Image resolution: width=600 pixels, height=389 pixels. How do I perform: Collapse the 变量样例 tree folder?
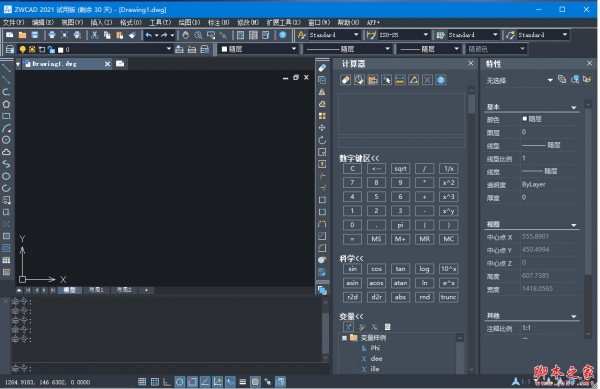click(344, 338)
